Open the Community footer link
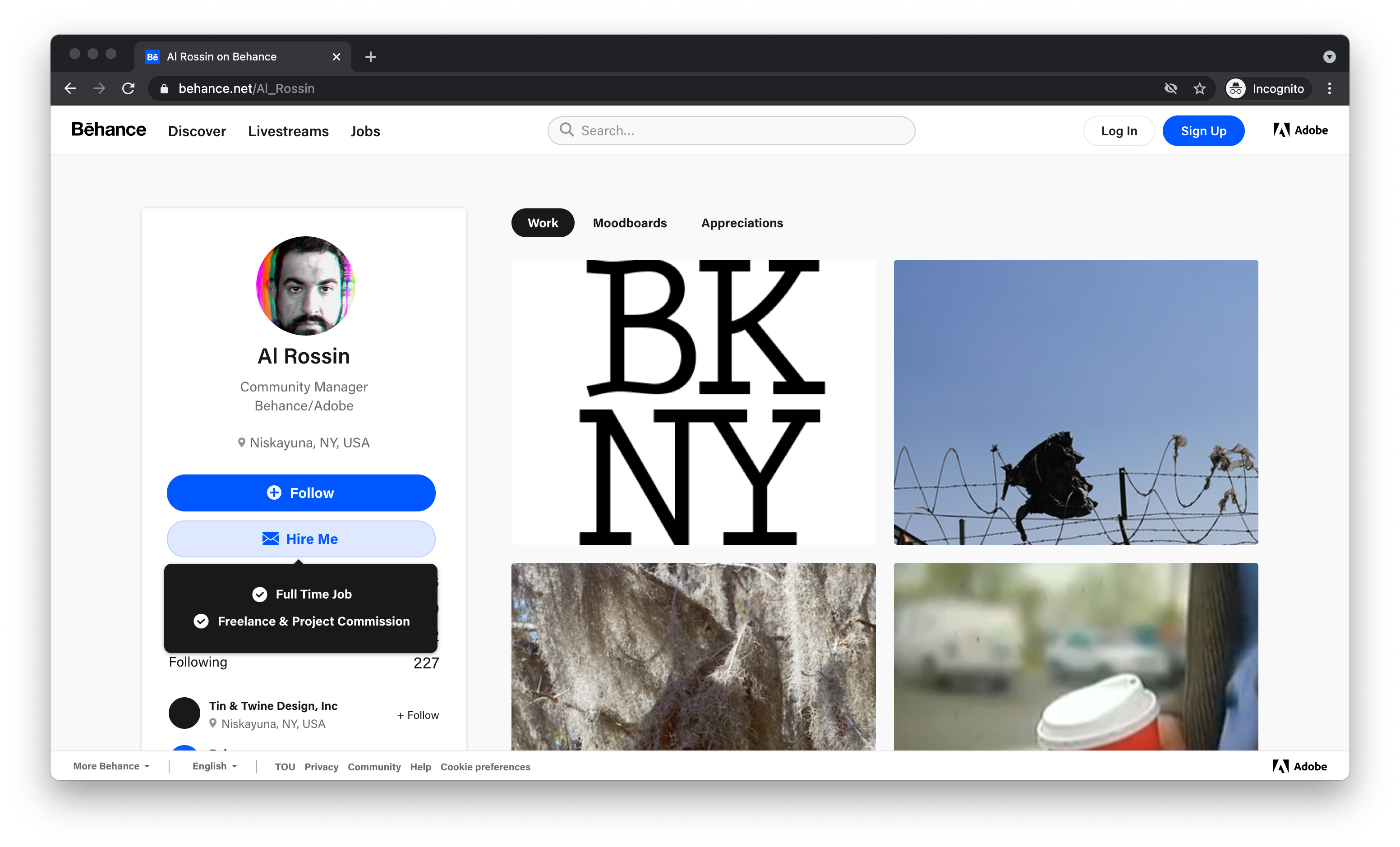The height and width of the screenshot is (847, 1400). [x=374, y=767]
